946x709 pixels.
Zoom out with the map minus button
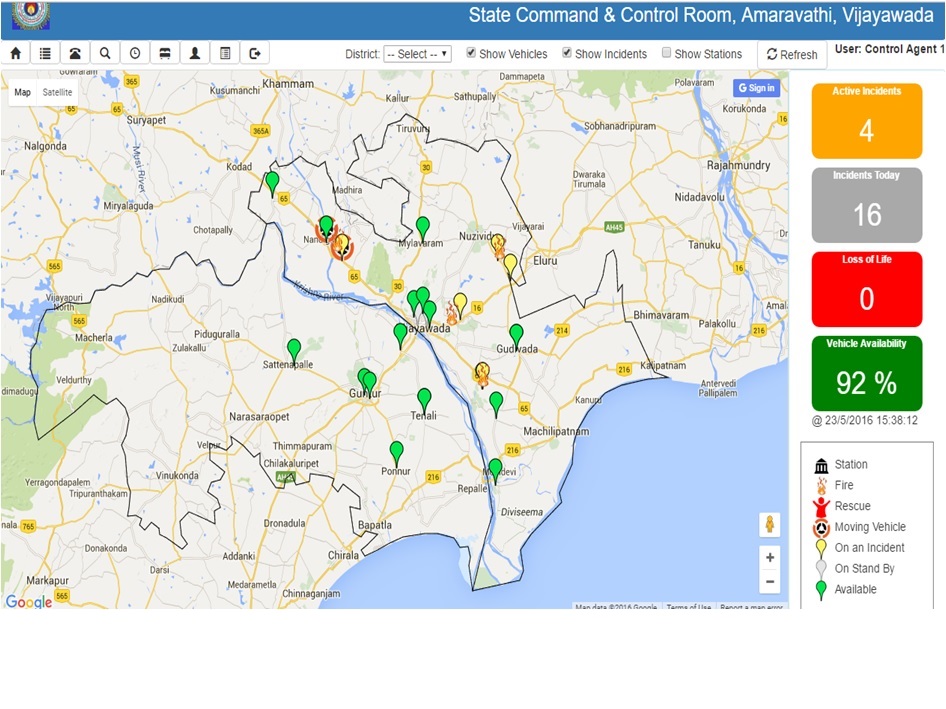(770, 581)
